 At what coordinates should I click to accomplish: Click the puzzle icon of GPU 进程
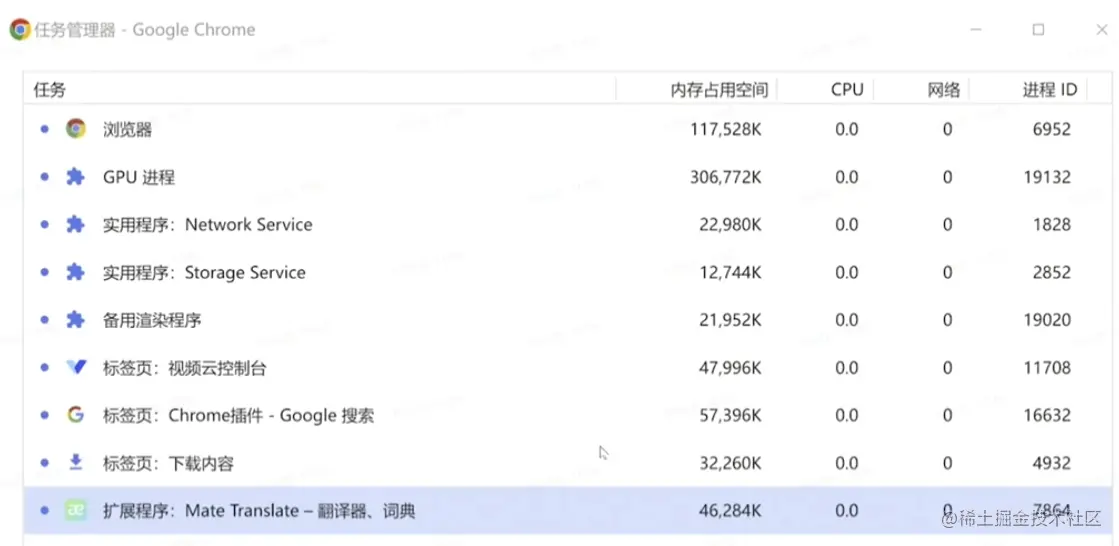click(x=76, y=177)
